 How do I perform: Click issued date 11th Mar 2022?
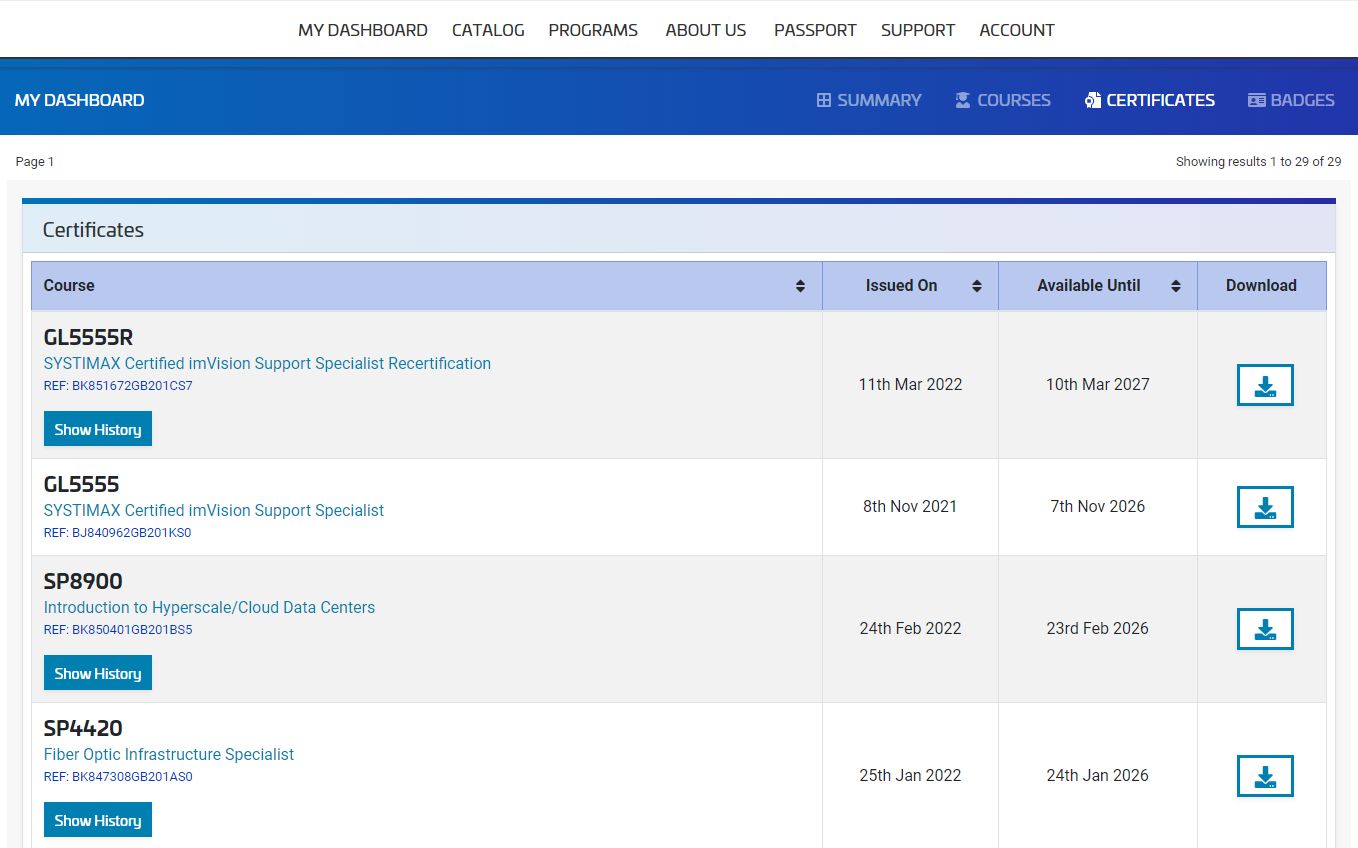910,385
